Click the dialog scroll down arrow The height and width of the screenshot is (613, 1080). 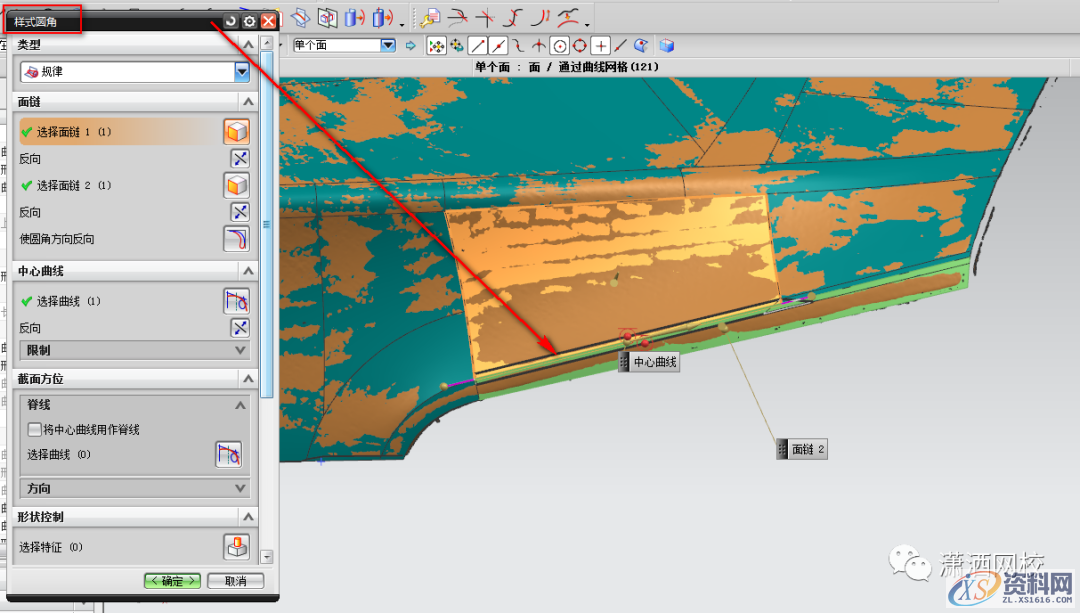point(266,556)
